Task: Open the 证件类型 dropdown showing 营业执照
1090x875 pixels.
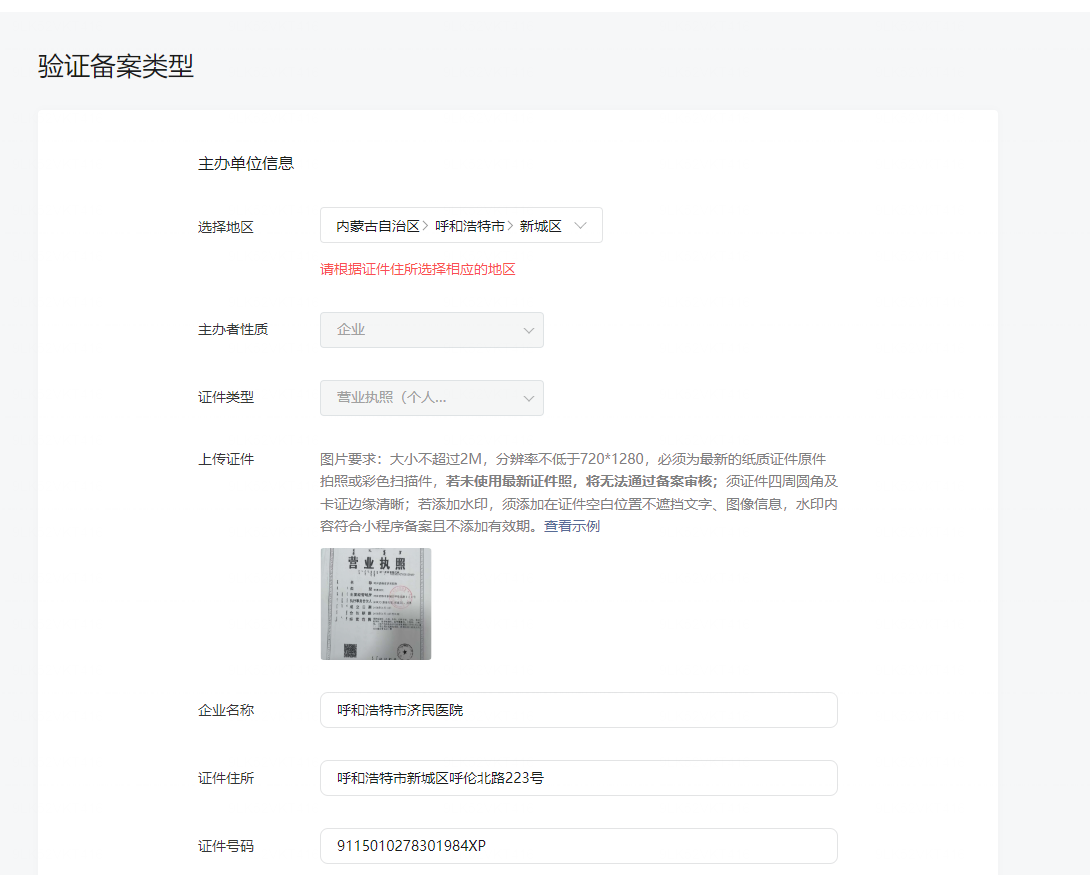Action: click(x=432, y=398)
